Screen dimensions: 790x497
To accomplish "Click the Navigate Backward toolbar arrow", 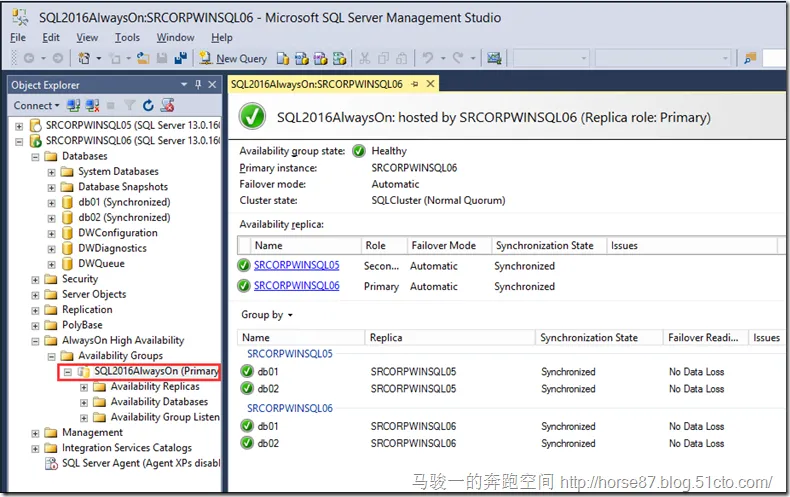I will pos(29,58).
